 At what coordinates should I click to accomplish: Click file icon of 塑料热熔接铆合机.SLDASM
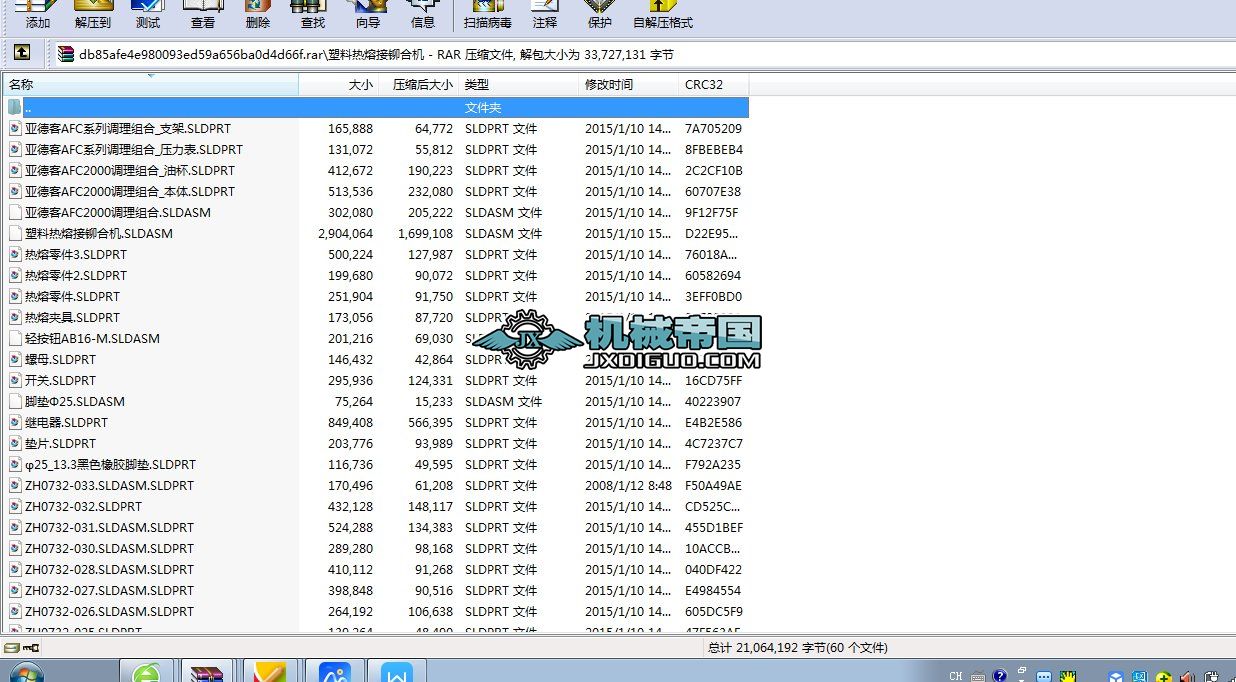15,233
